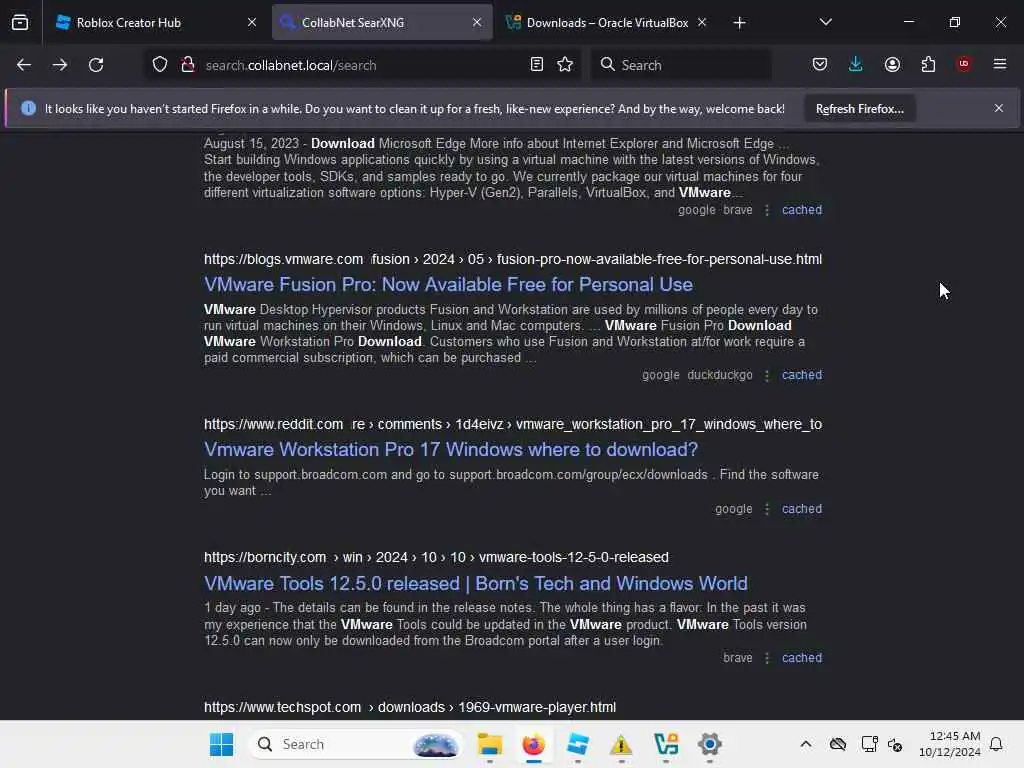Click the techspot.com vmware-player URL

pos(410,707)
